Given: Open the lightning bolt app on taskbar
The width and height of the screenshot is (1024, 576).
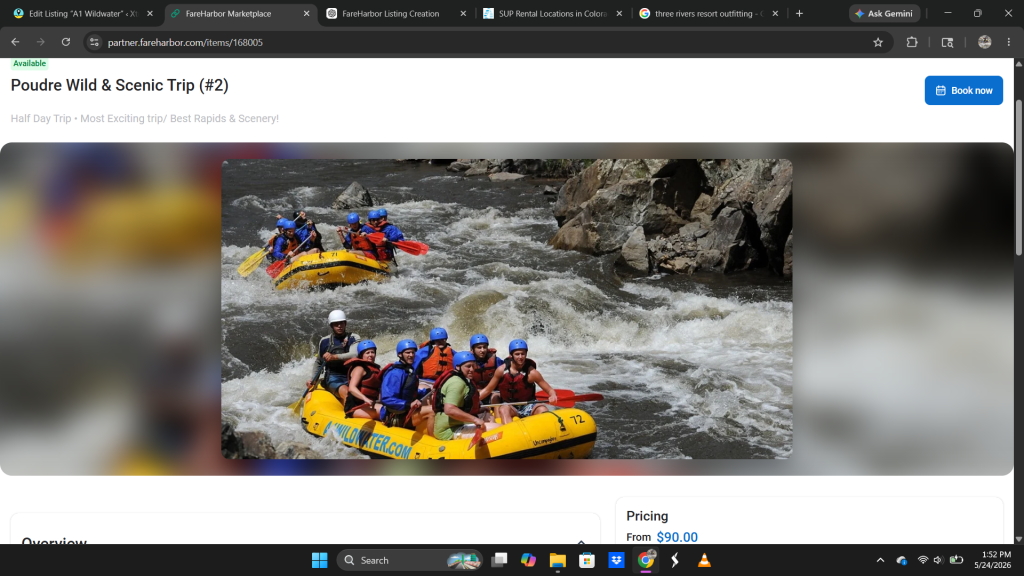Looking at the screenshot, I should (x=675, y=560).
